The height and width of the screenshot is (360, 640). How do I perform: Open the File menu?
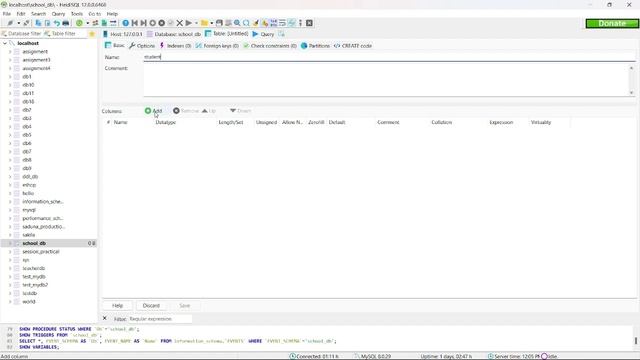[7, 14]
